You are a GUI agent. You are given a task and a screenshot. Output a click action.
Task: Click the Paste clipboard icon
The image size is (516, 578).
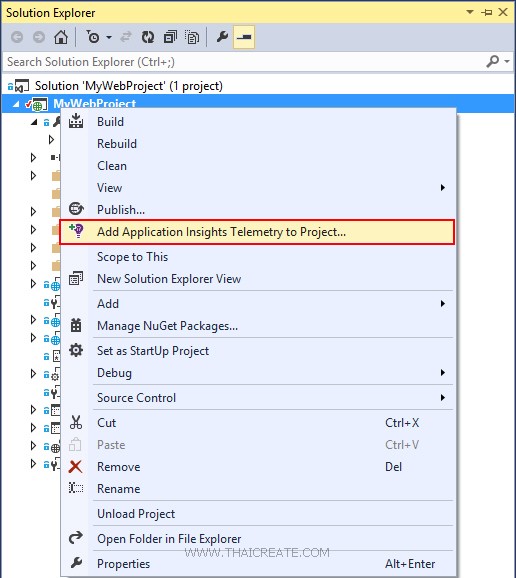pos(75,445)
